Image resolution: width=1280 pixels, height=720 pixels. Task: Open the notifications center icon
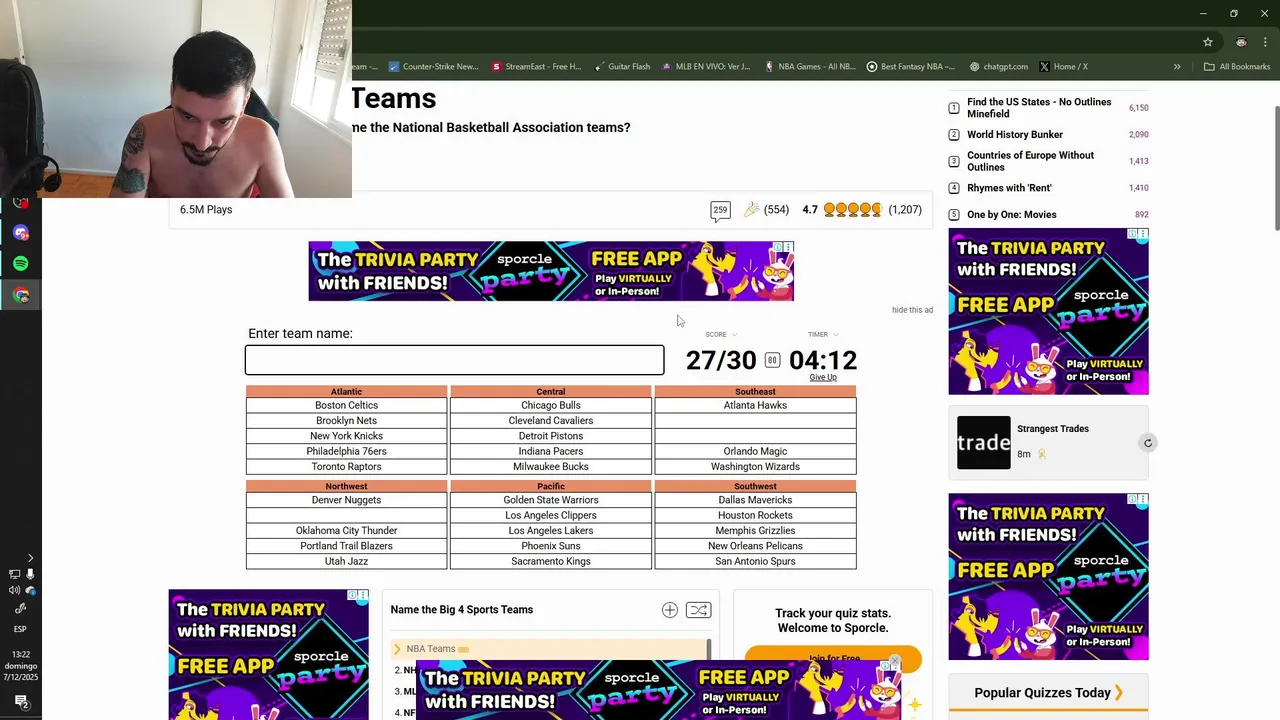pos(21,701)
